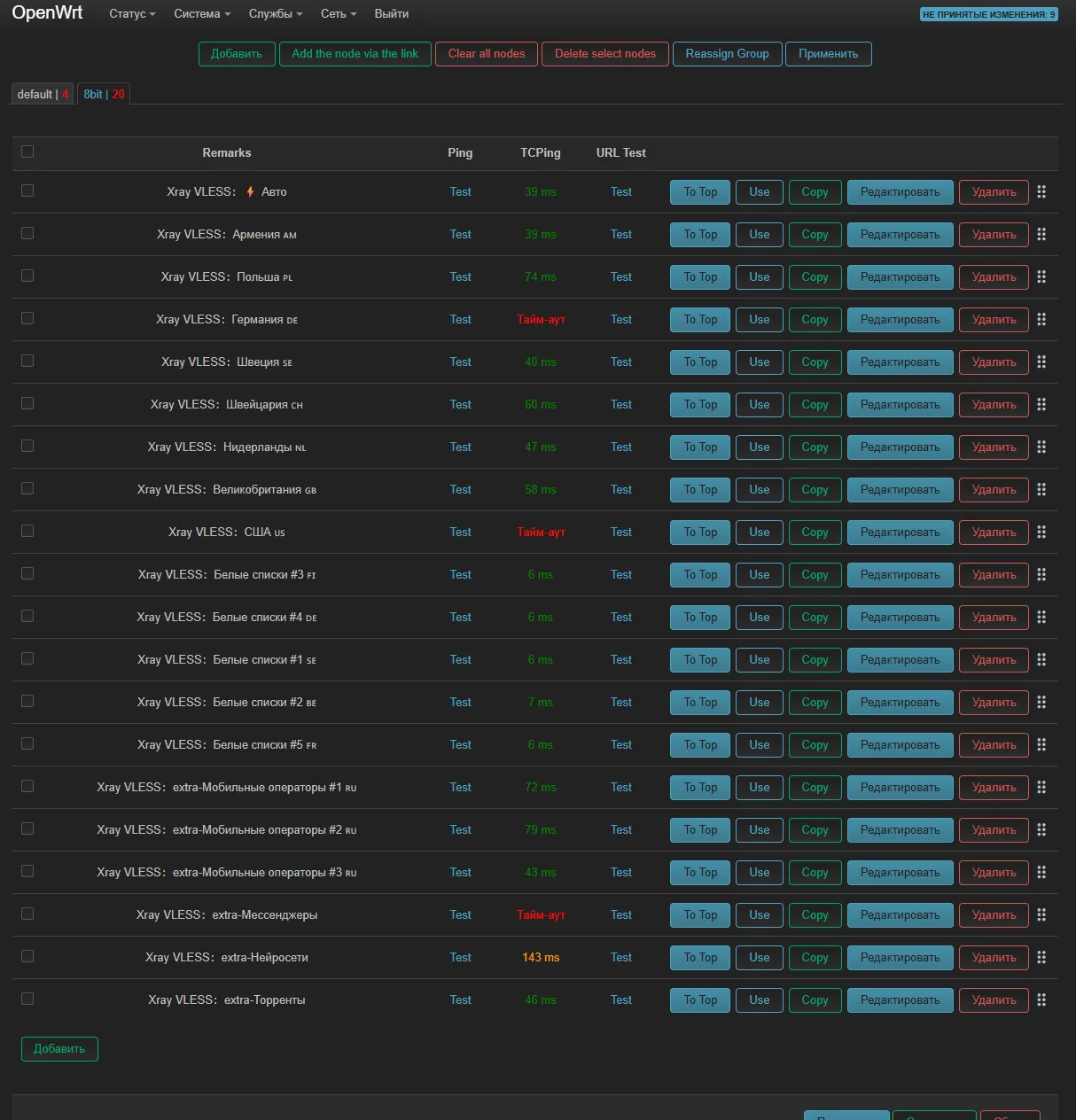Expand the Сеть menu
The height and width of the screenshot is (1120, 1076).
(x=339, y=14)
